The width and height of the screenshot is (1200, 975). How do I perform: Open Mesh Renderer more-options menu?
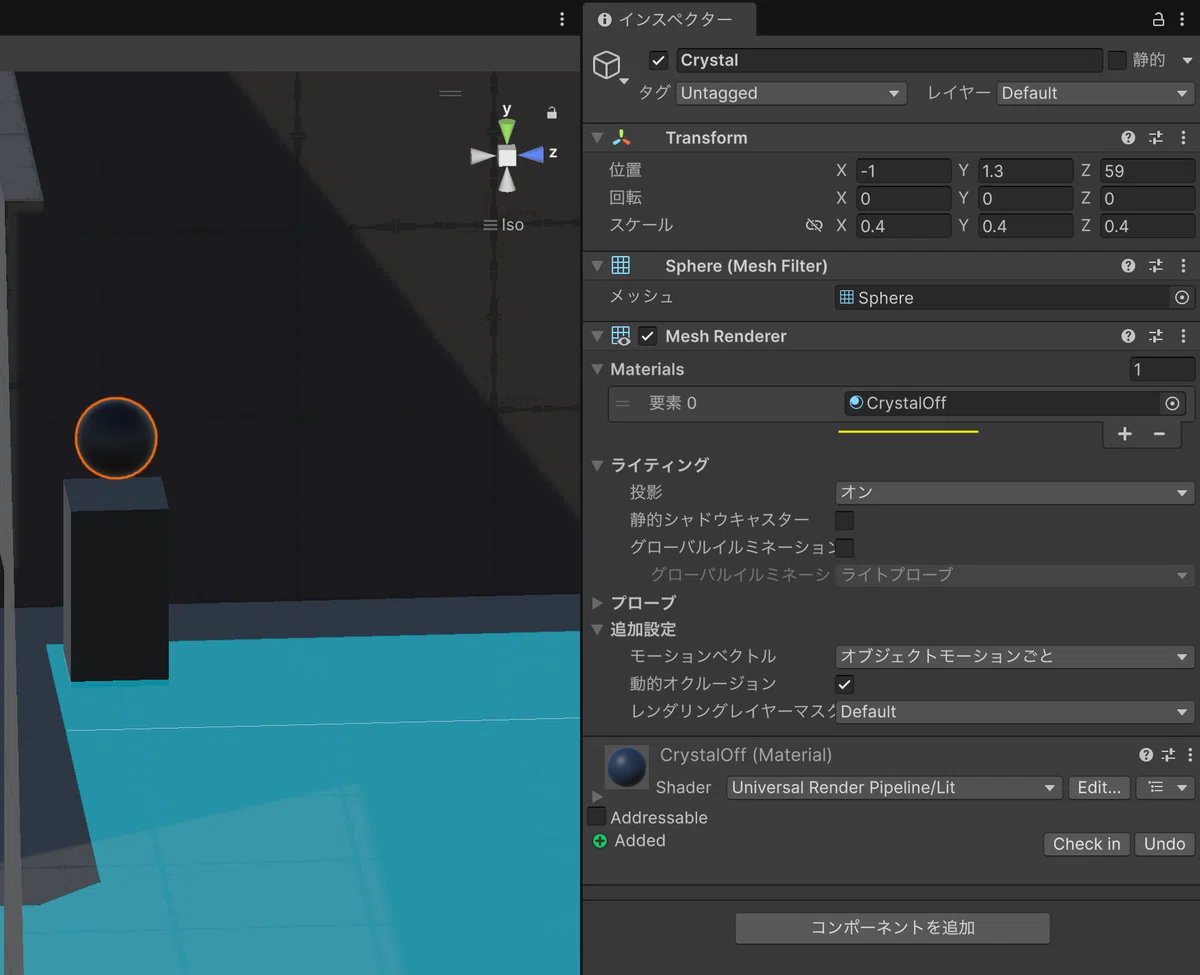tap(1183, 336)
